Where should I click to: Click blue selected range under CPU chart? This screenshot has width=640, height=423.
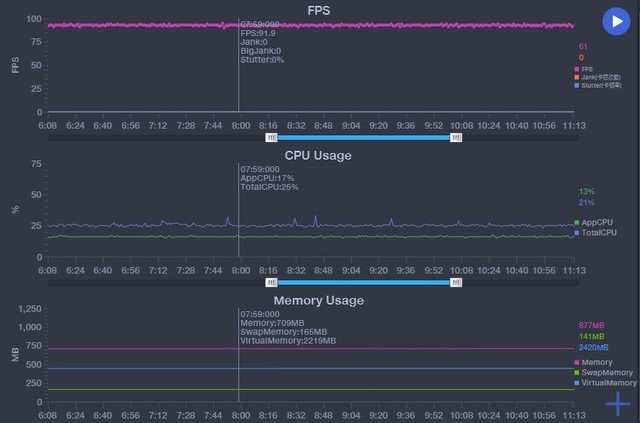click(x=363, y=283)
